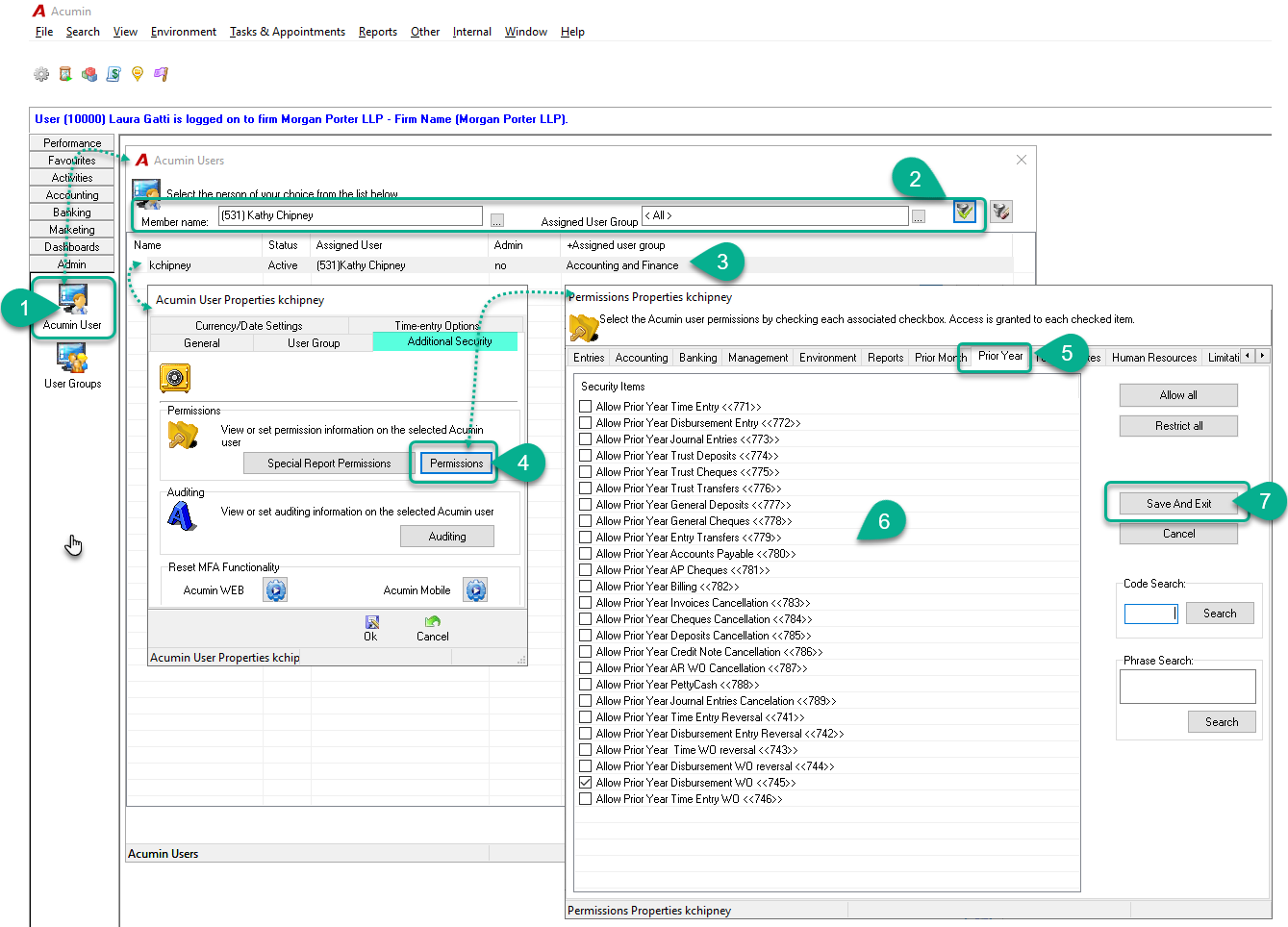Click the yellow map pin toolbar icon
Image resolution: width=1288 pixels, height=927 pixels.
click(138, 74)
